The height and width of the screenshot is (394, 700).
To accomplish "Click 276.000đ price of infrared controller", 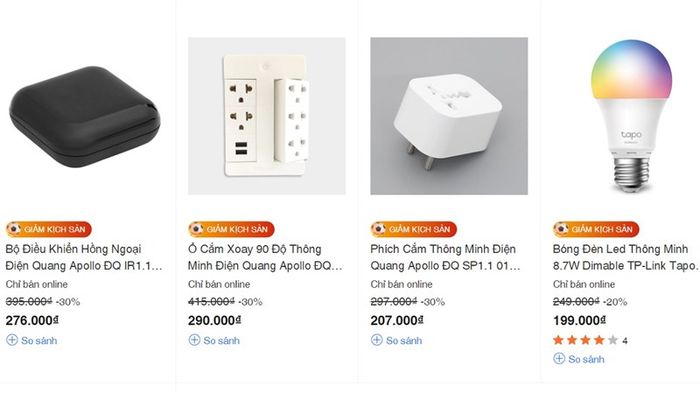I will pos(32,320).
